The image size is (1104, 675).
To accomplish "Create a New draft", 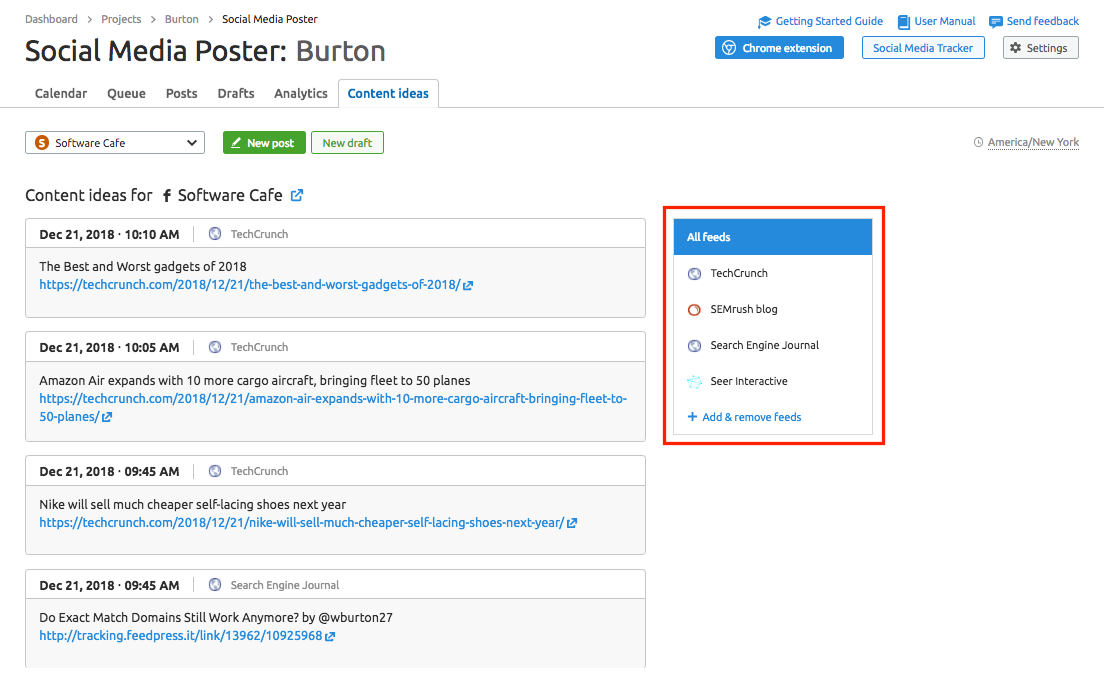I will pyautogui.click(x=347, y=143).
